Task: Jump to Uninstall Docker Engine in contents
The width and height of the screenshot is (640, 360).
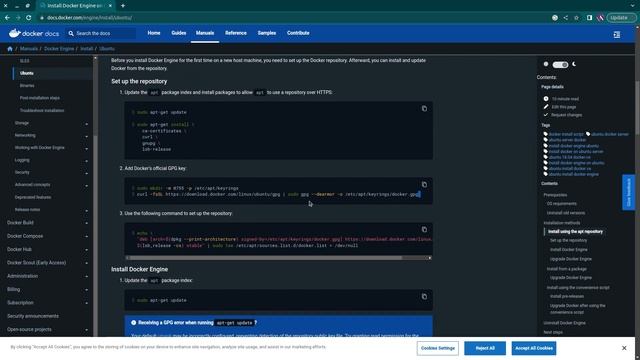Action: [564, 323]
